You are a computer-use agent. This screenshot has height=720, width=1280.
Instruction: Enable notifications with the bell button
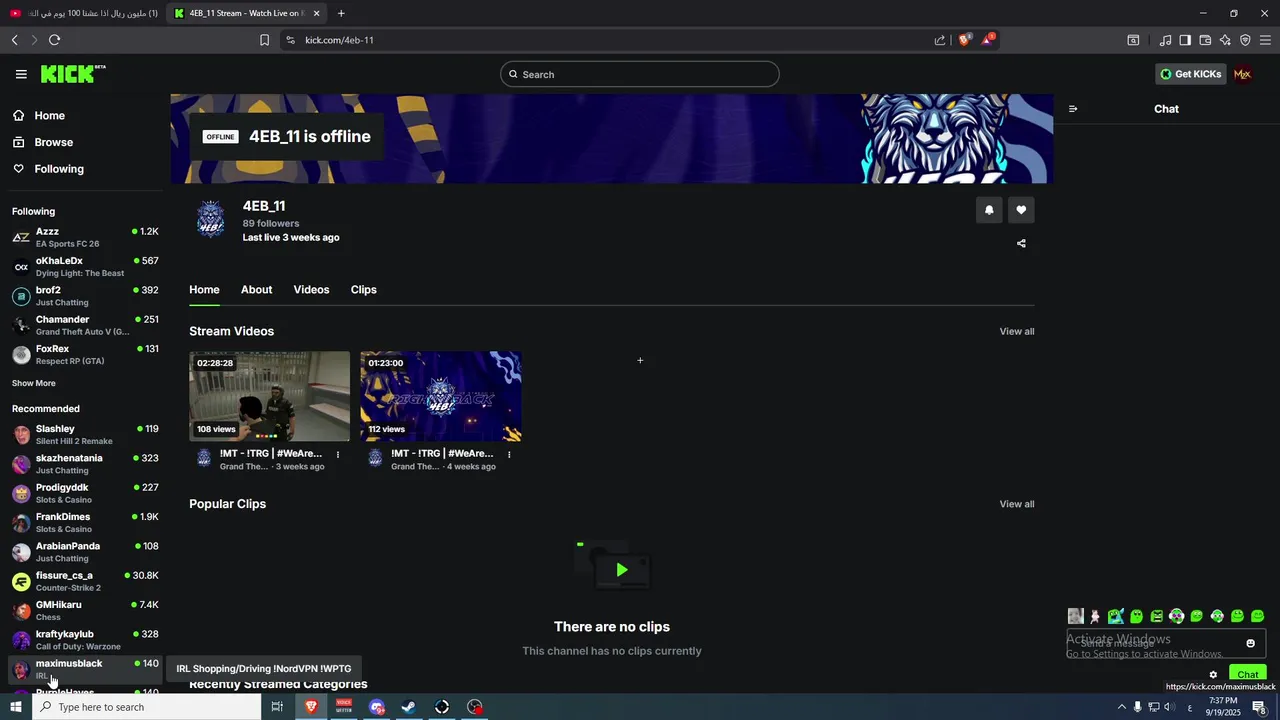[x=989, y=210]
